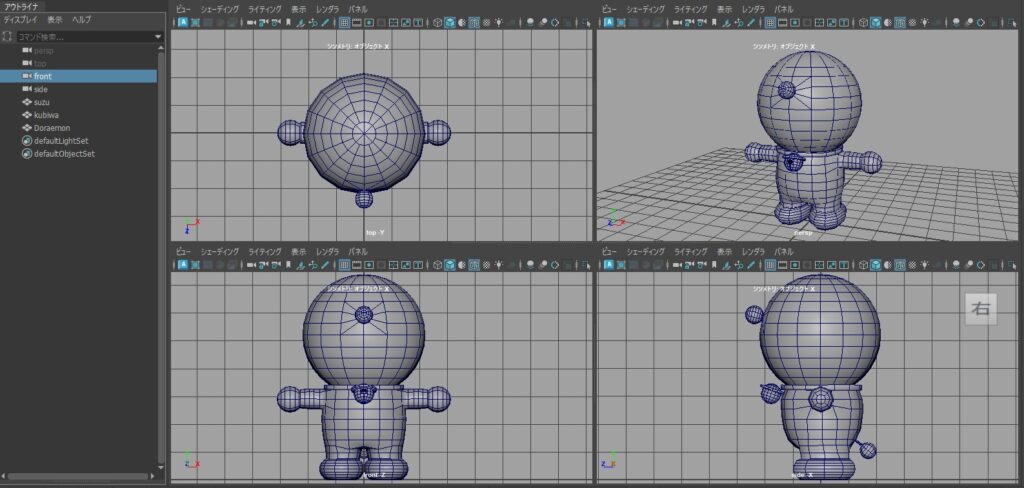Open outliner ディスプレイ menu
Viewport: 1024px width, 488px height.
tap(21, 20)
